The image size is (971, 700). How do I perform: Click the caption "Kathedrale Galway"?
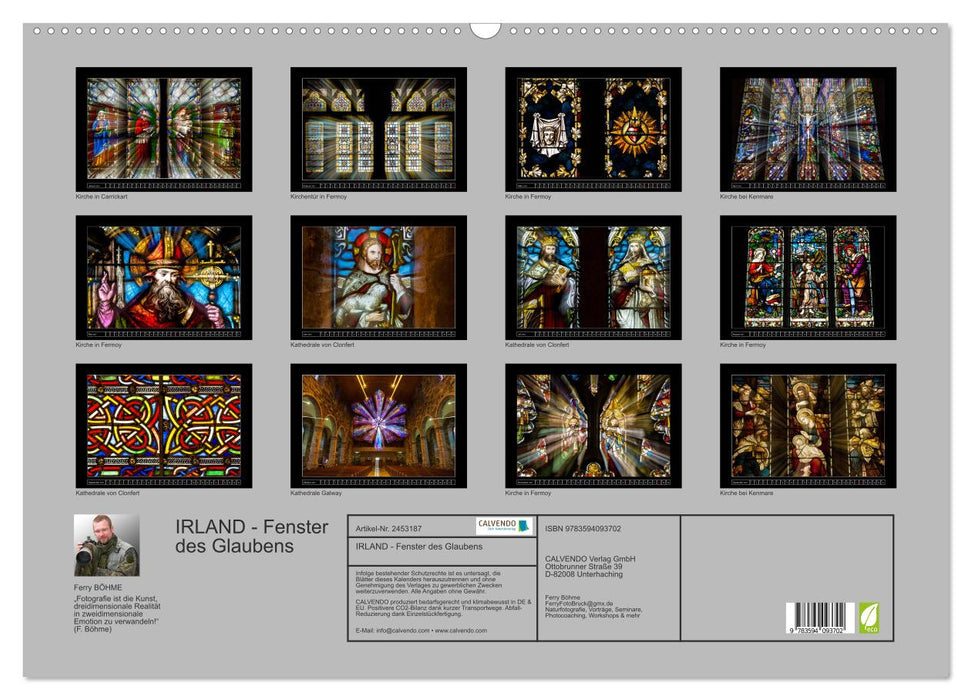[x=316, y=493]
